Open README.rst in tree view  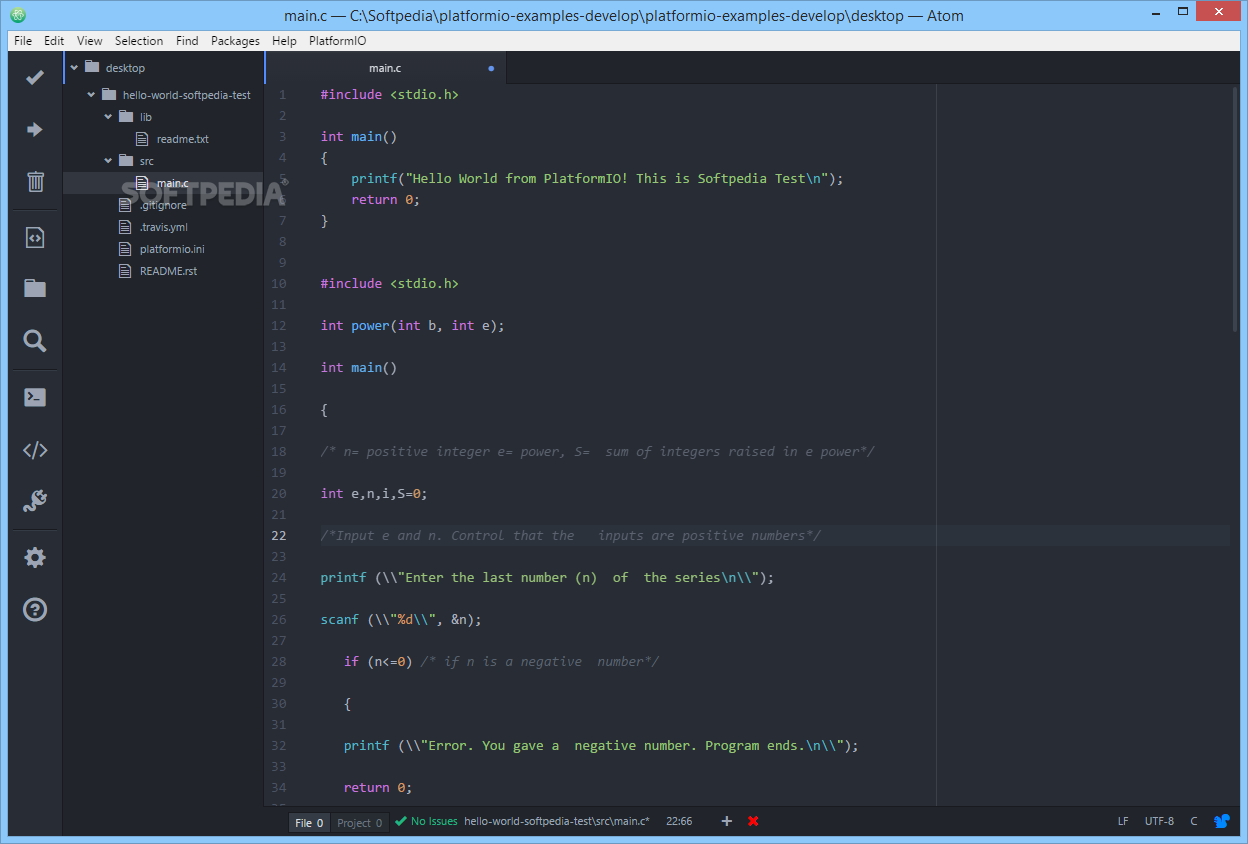click(168, 271)
